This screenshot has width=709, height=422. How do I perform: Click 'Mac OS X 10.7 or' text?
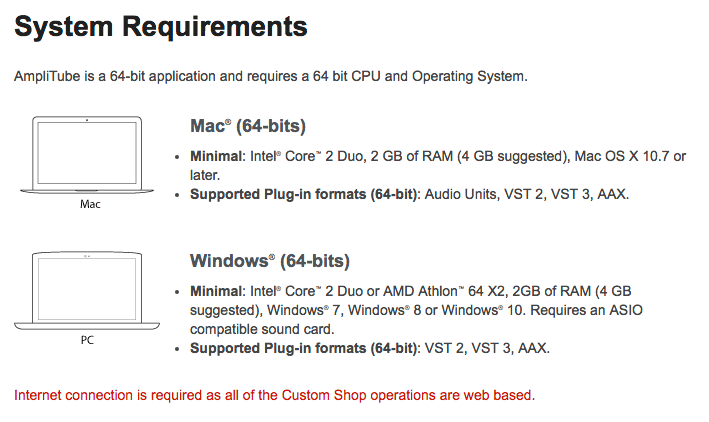630,156
